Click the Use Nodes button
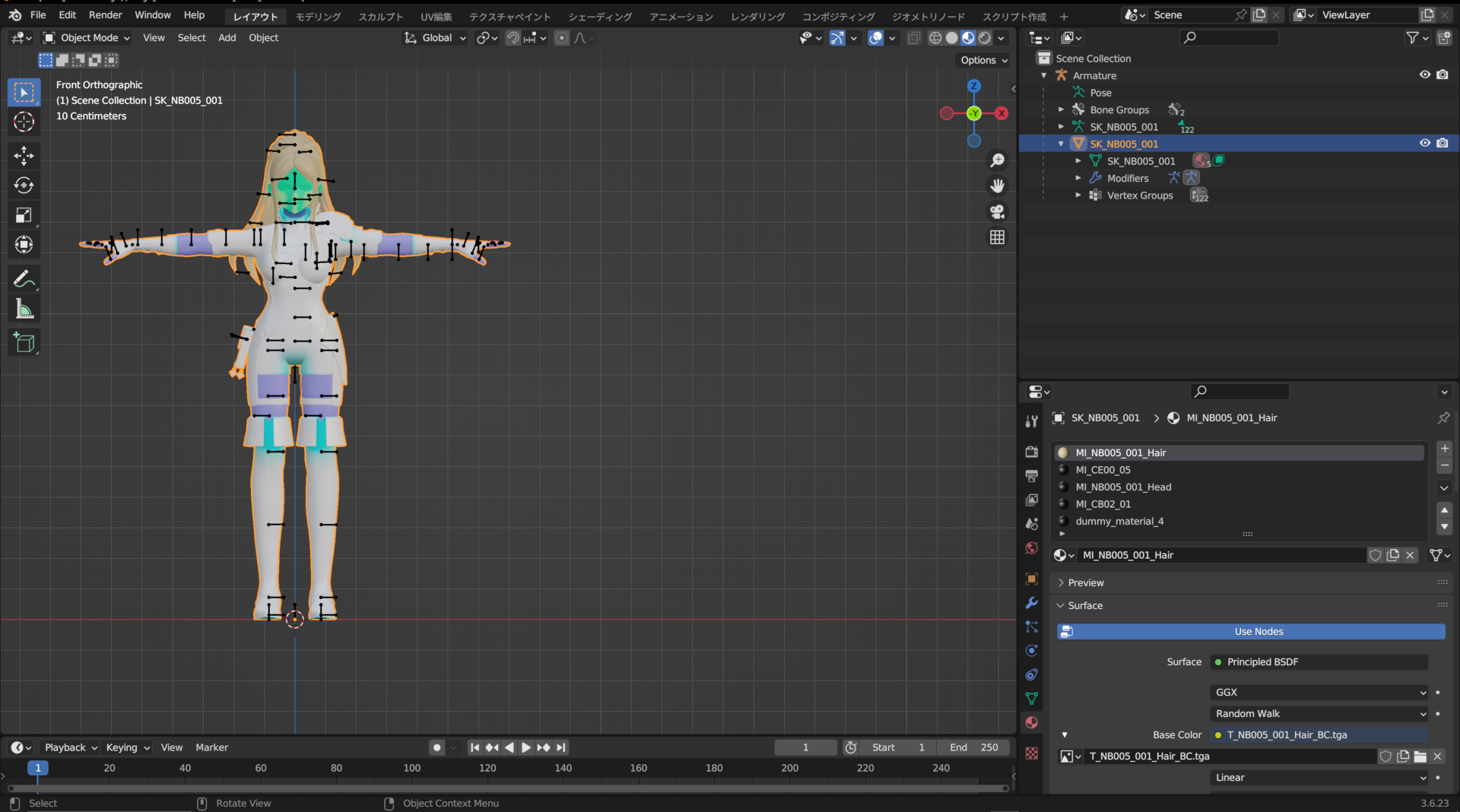The image size is (1460, 812). coord(1251,632)
